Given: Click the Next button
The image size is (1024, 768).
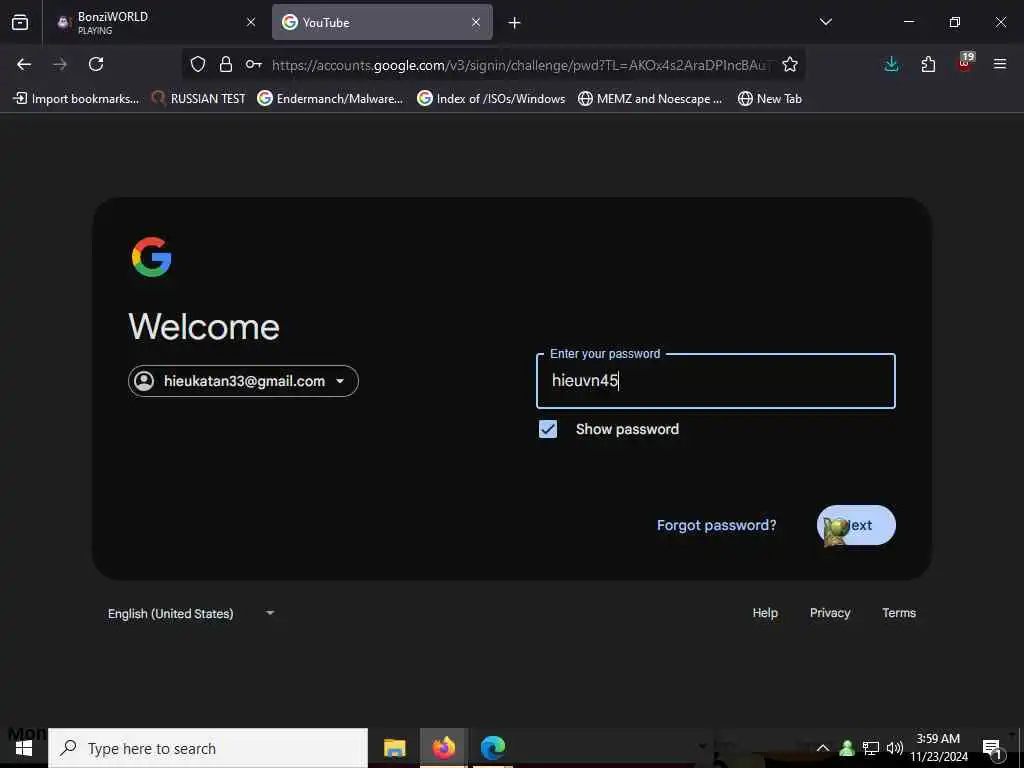Looking at the screenshot, I should 856,525.
